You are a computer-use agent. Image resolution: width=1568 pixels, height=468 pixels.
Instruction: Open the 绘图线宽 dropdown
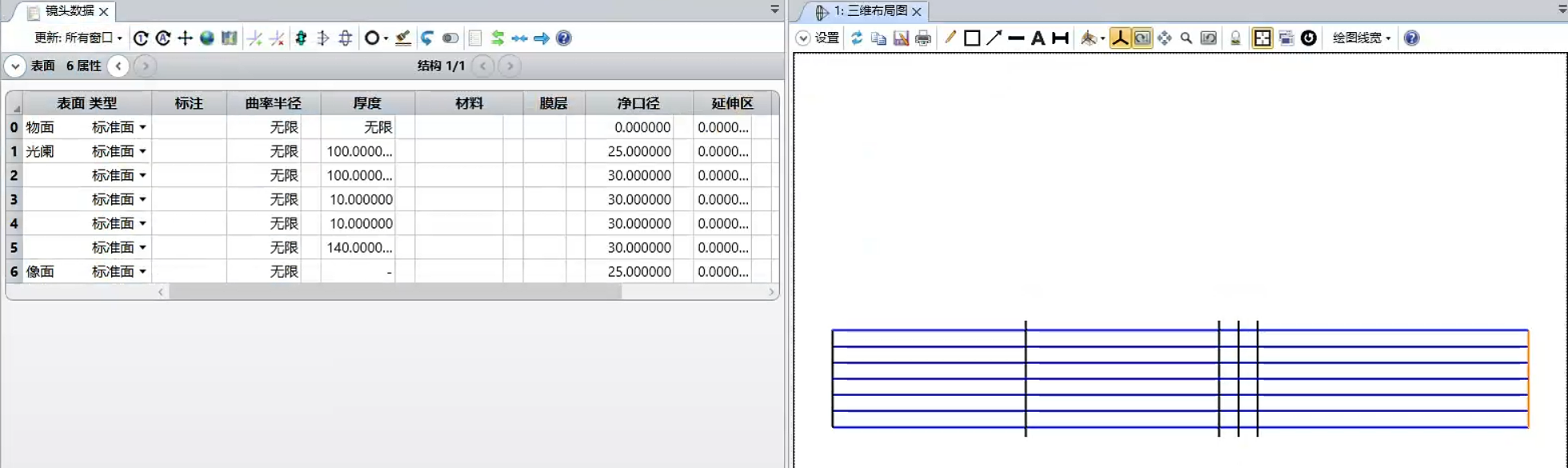1362,38
